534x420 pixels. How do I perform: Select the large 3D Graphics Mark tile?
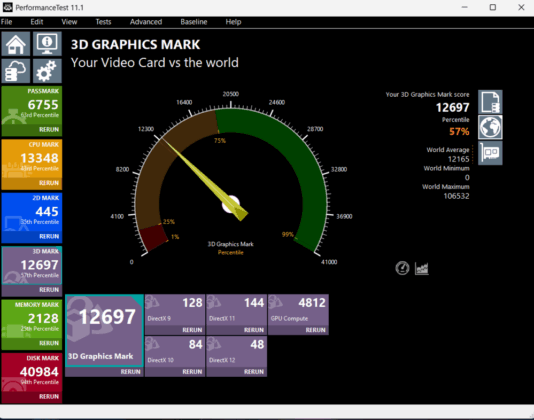[x=104, y=330]
